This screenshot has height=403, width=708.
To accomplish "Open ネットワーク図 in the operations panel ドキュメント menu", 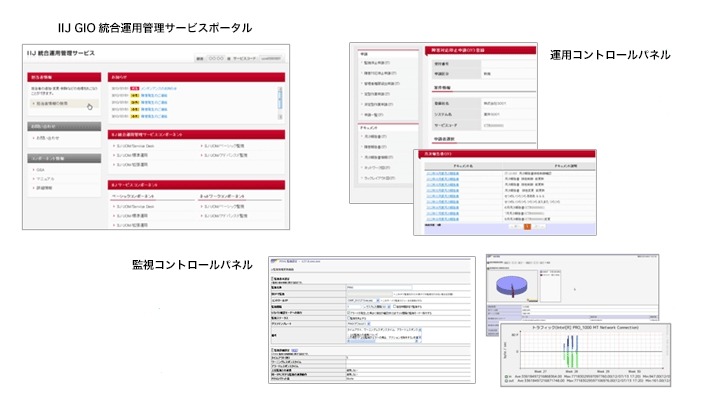I will coord(377,167).
